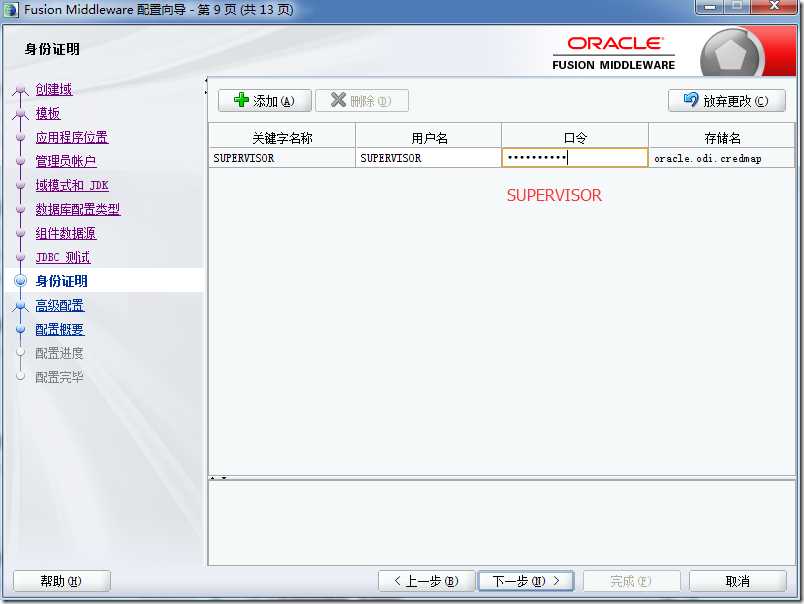This screenshot has width=804, height=604.
Task: Click the 放弃更改 undo arrow icon
Action: point(691,99)
